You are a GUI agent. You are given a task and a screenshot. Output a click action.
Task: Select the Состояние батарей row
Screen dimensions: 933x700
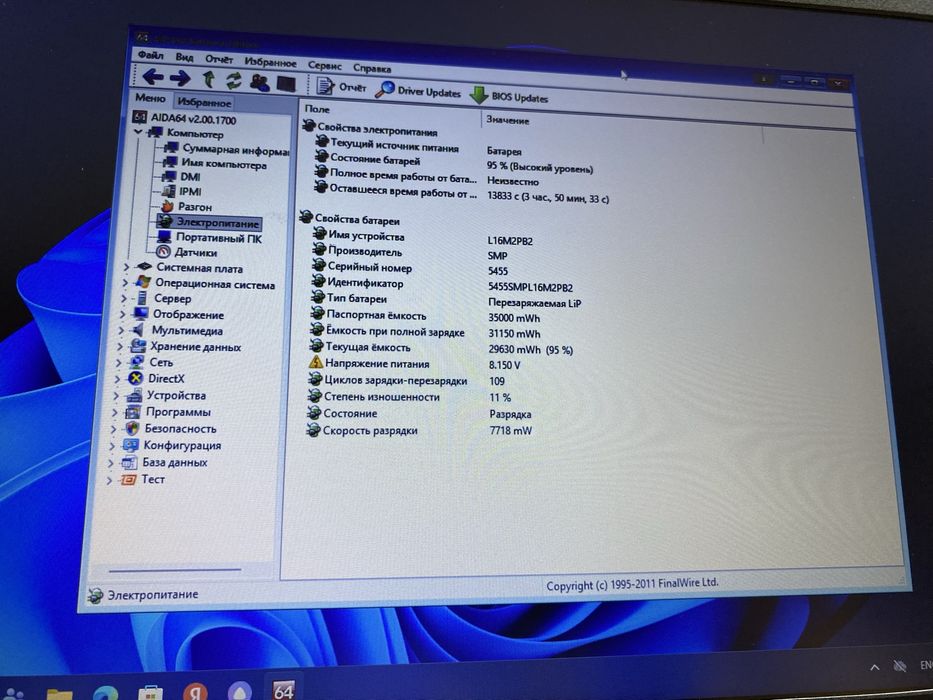click(x=453, y=163)
